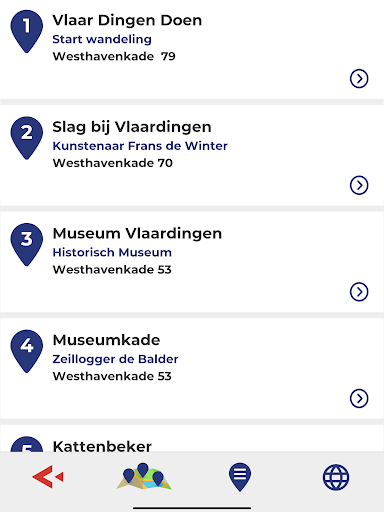Viewport: 384px width, 512px height.
Task: Tap the number 1 map pin
Action: [x=27, y=31]
